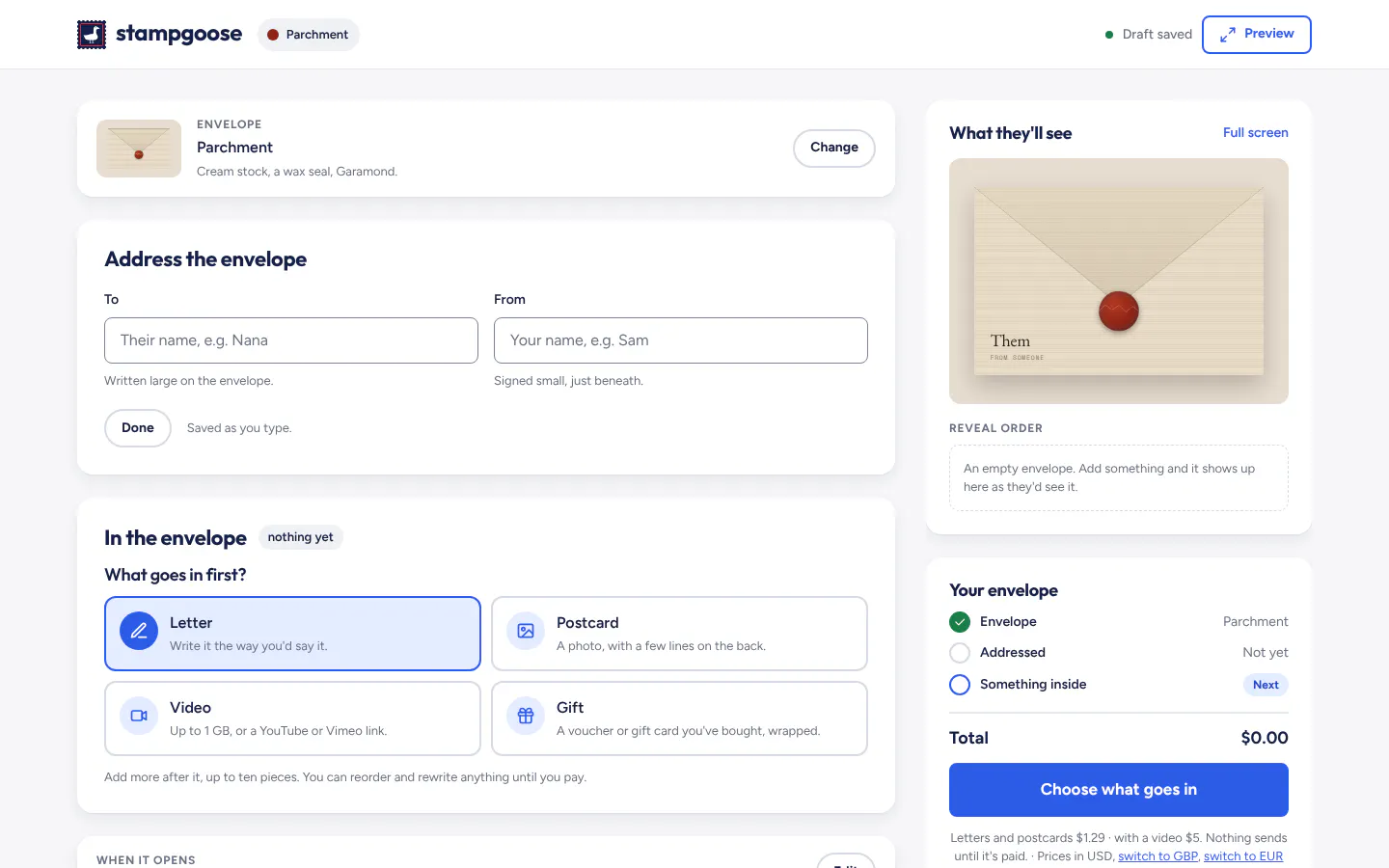
Task: Select the Letter card option
Action: pyautogui.click(x=292, y=634)
